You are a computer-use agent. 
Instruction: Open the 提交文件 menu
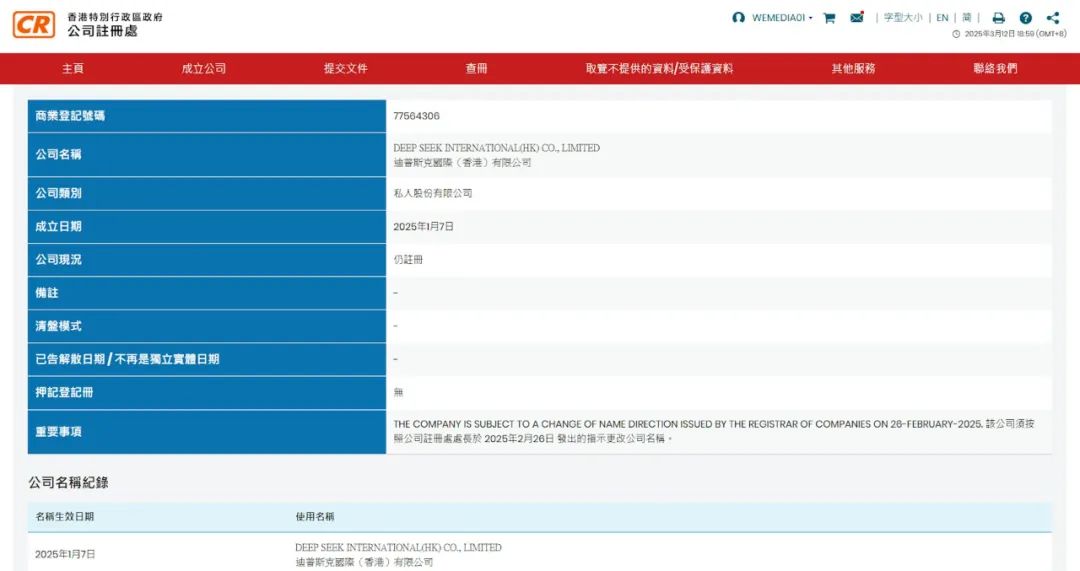pyautogui.click(x=346, y=68)
